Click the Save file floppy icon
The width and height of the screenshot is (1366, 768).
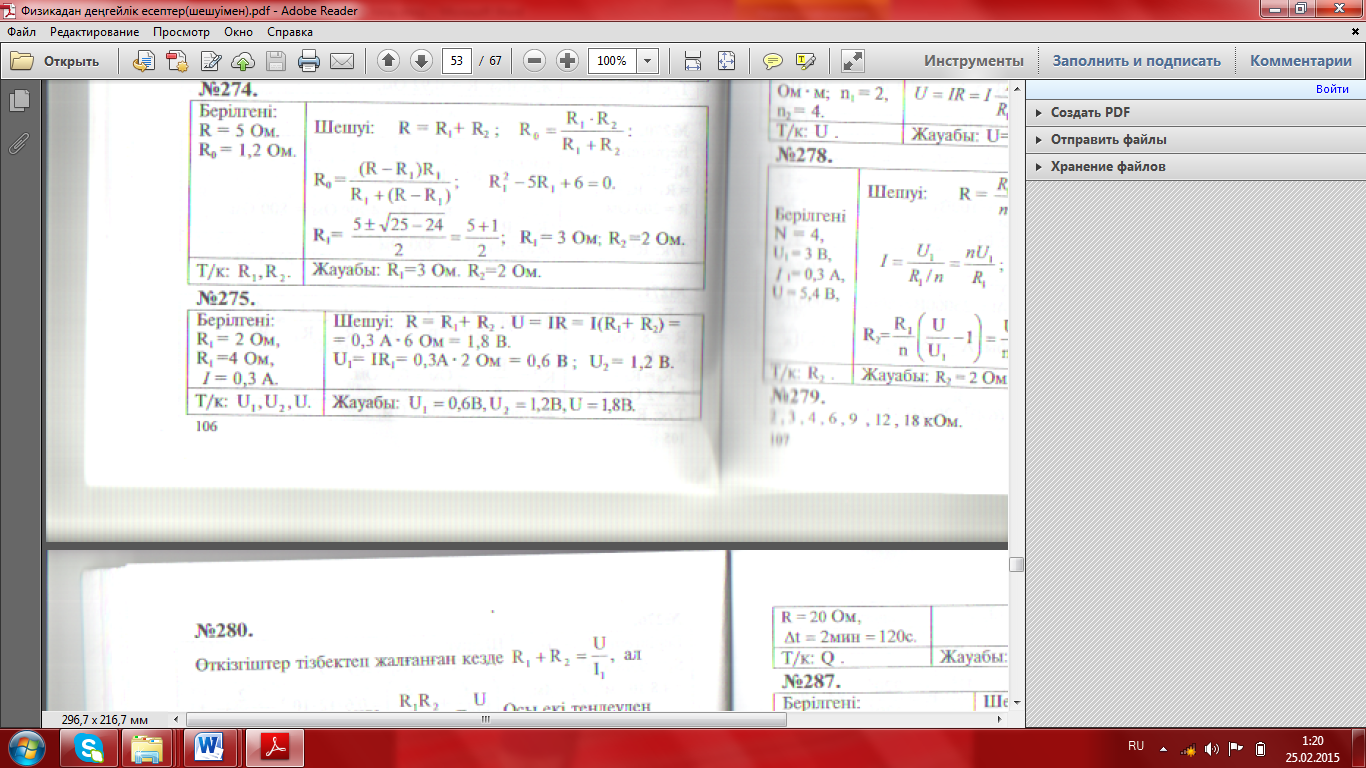coord(276,61)
